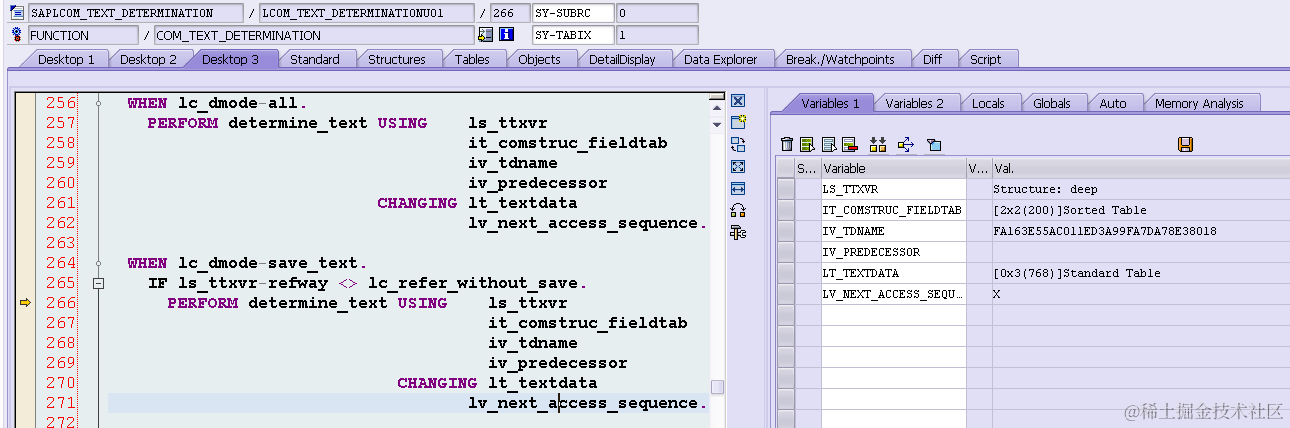Viewport: 1290px width, 428px height.
Task: Click code line 257 PERFORM determine_text
Action: click(347, 123)
